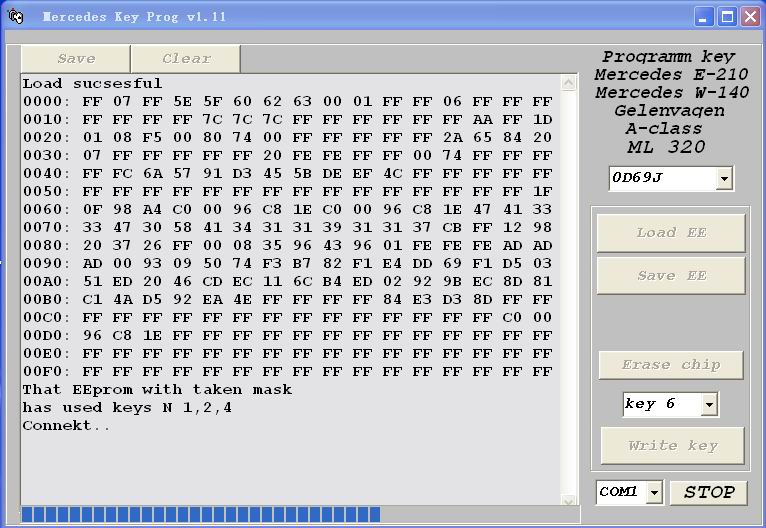The width and height of the screenshot is (766, 528).
Task: Click the Save EE button
Action: click(671, 275)
